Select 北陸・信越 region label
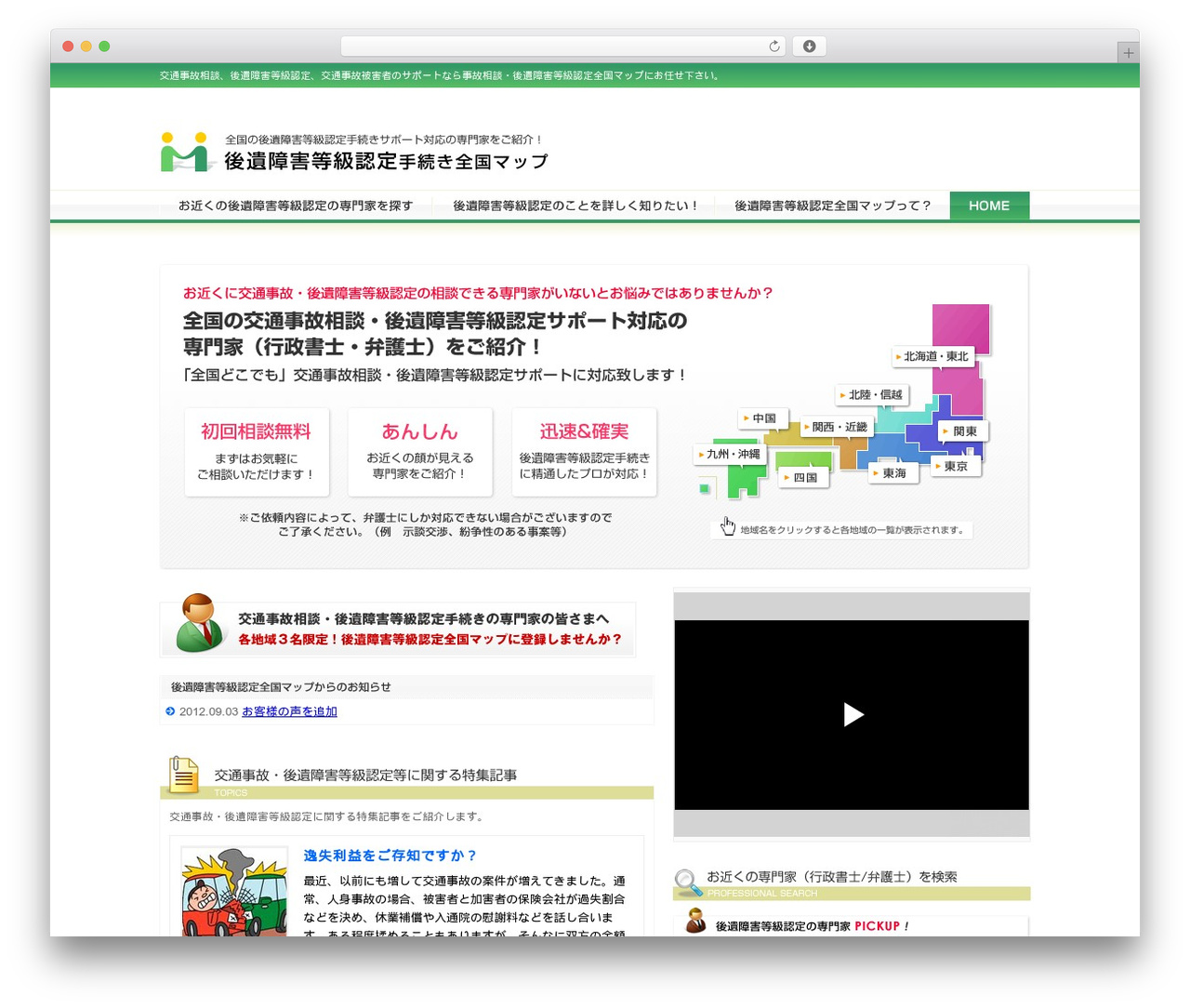The height and width of the screenshot is (1008, 1190). click(871, 394)
